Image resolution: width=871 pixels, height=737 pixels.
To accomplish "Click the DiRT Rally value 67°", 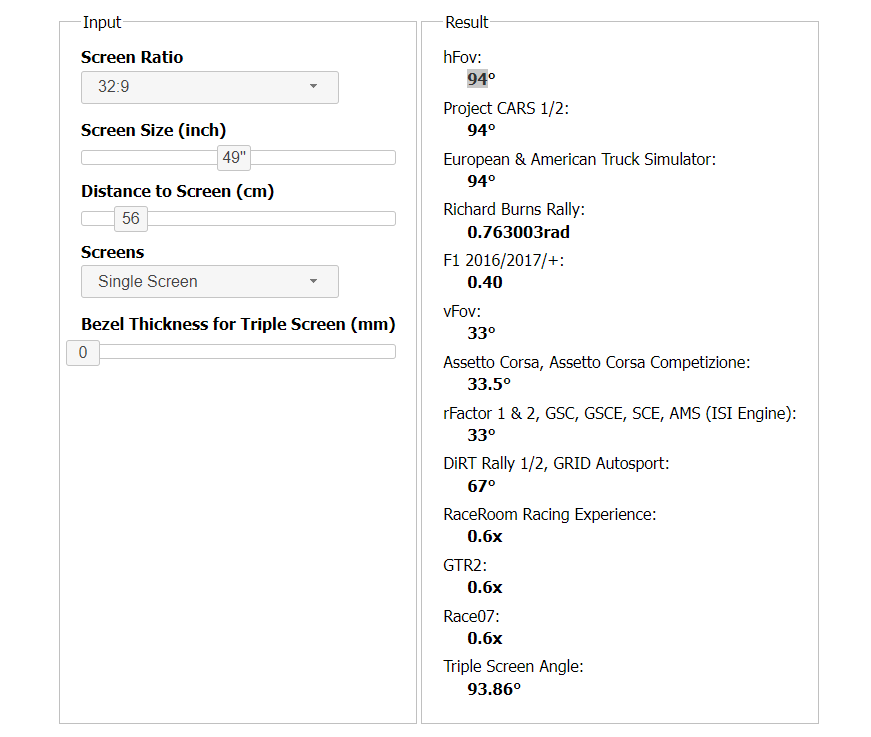I will pos(481,486).
